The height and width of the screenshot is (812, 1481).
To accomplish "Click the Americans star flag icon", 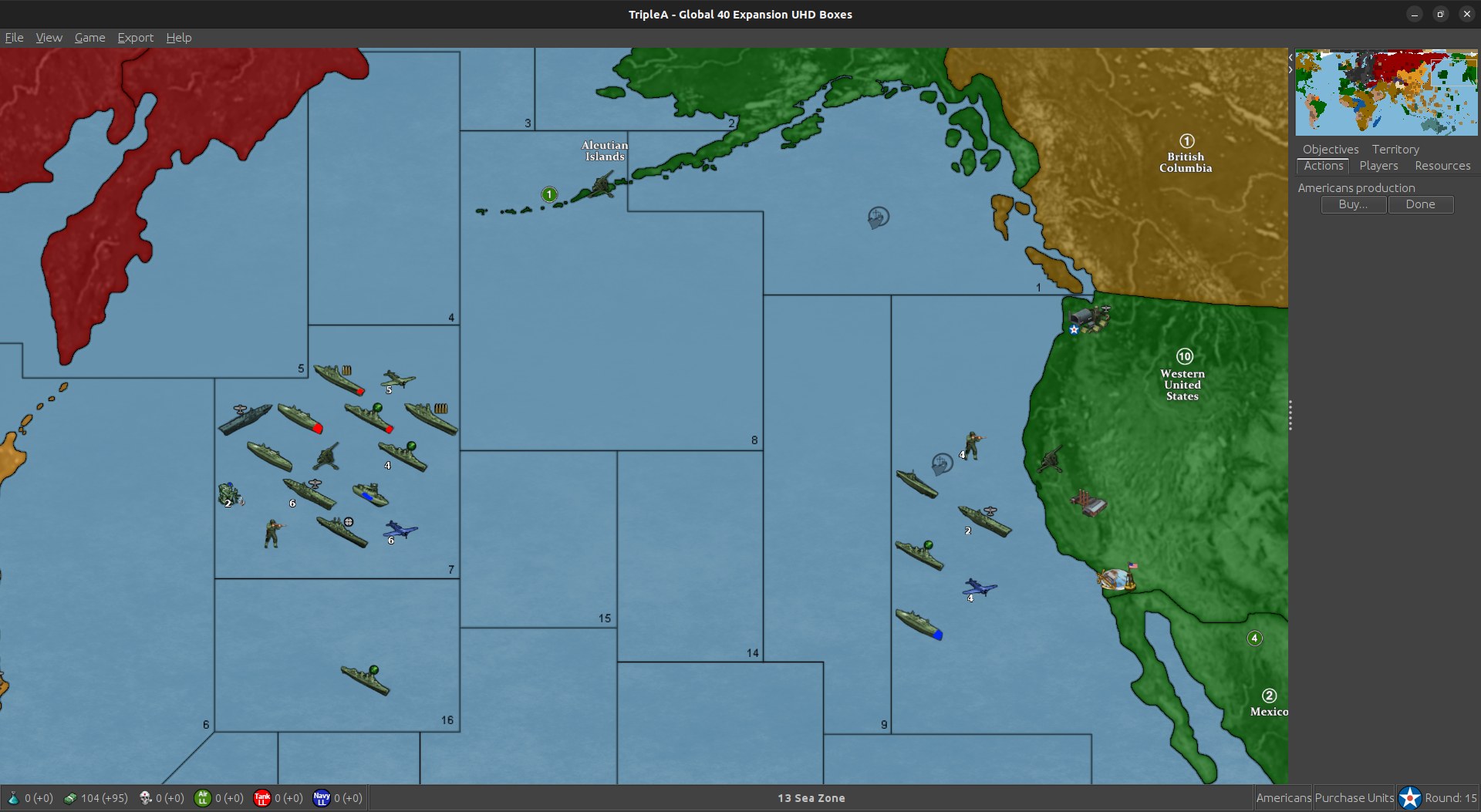I will click(1410, 798).
